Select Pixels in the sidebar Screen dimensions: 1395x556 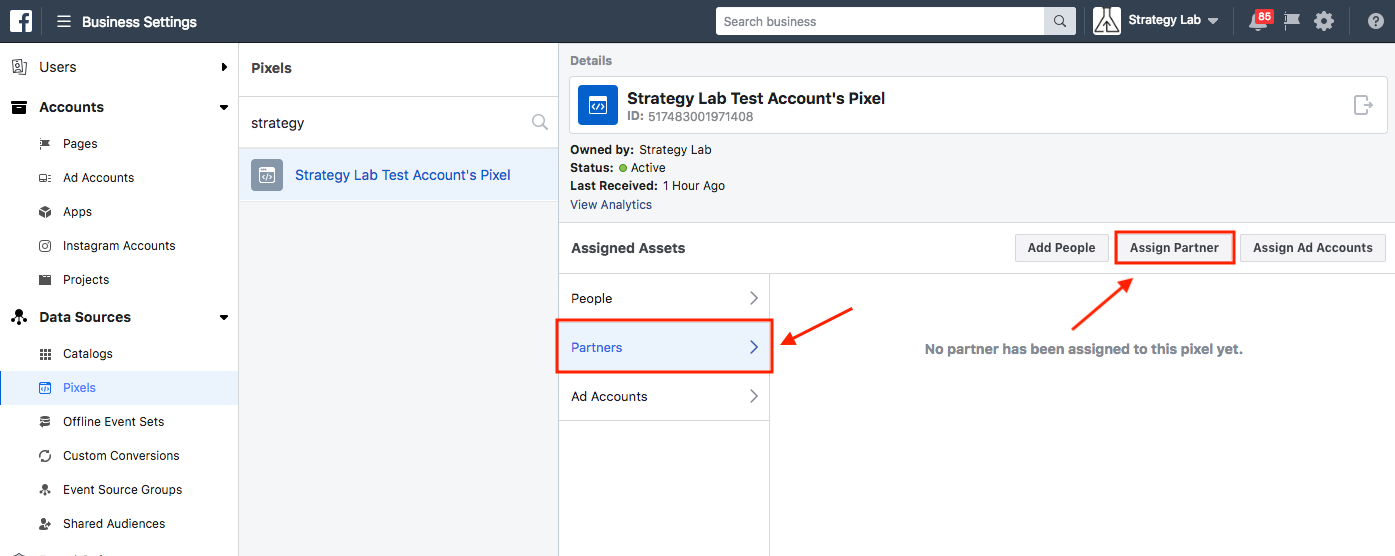click(x=119, y=388)
